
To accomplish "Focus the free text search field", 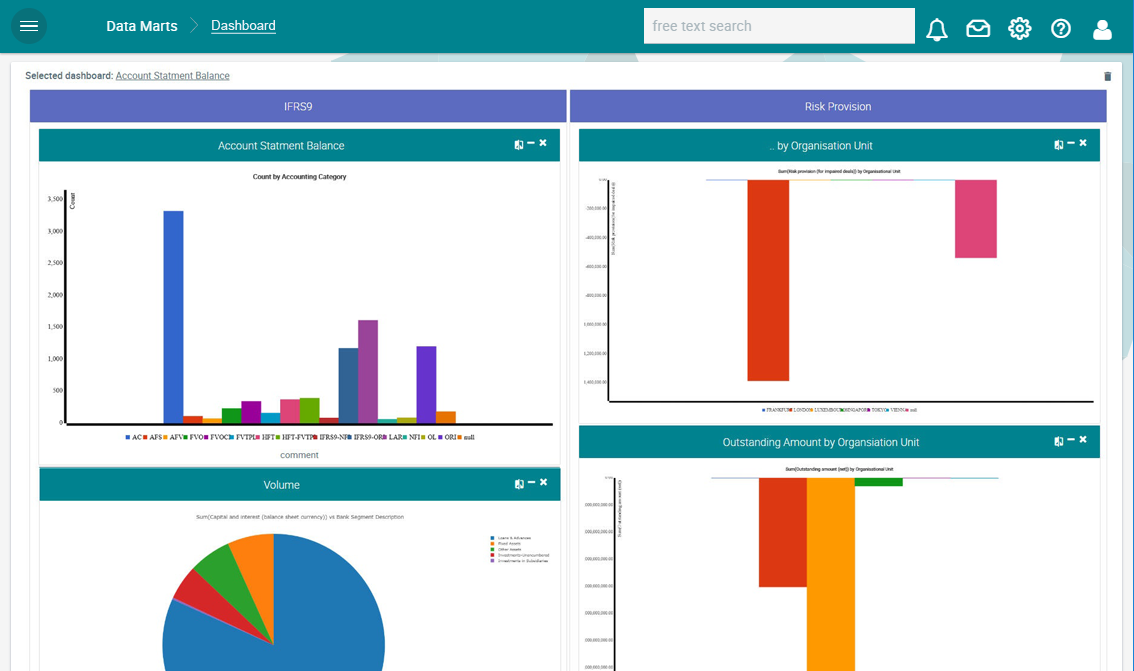I will pos(778,26).
